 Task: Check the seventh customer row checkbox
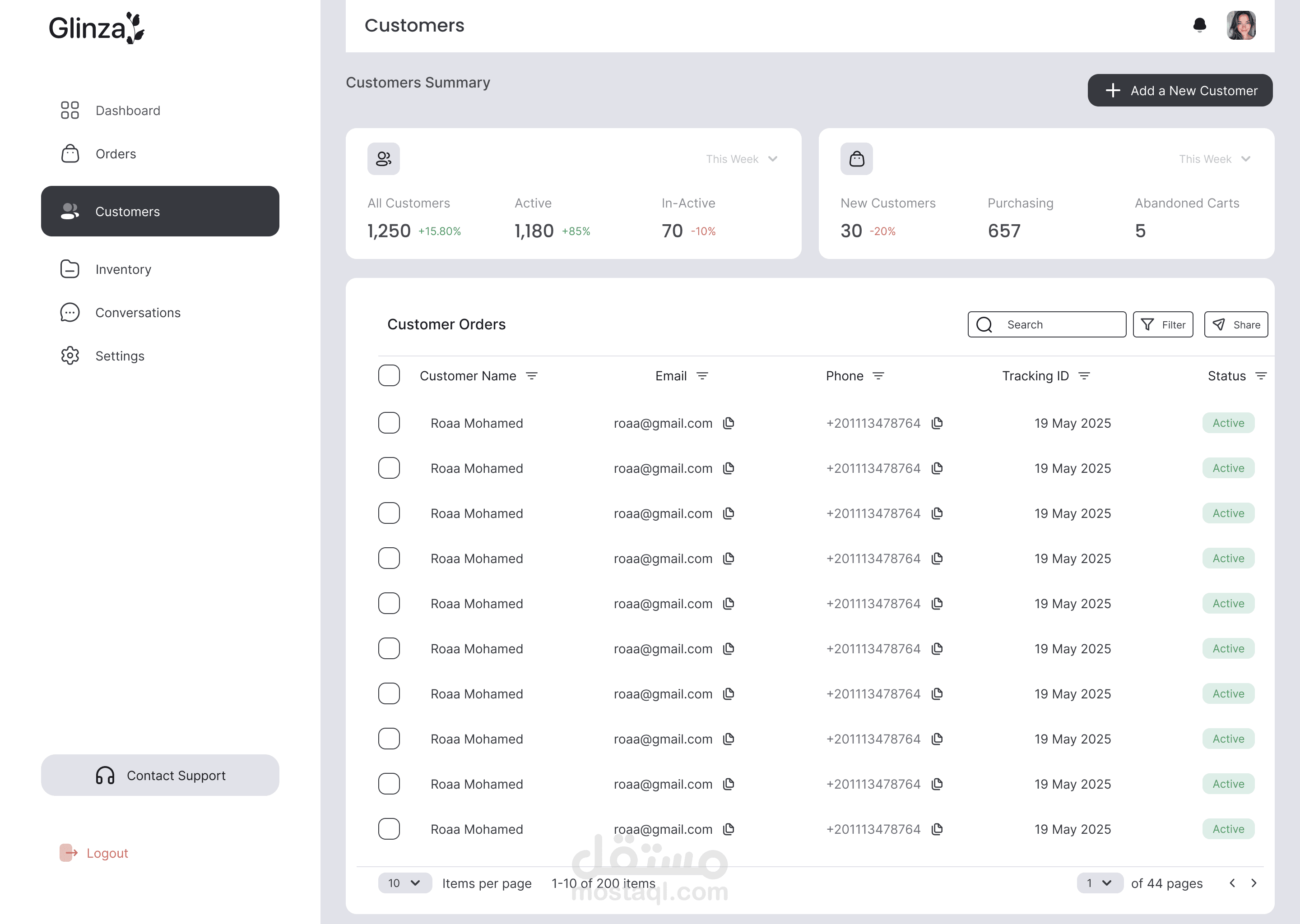[389, 693]
